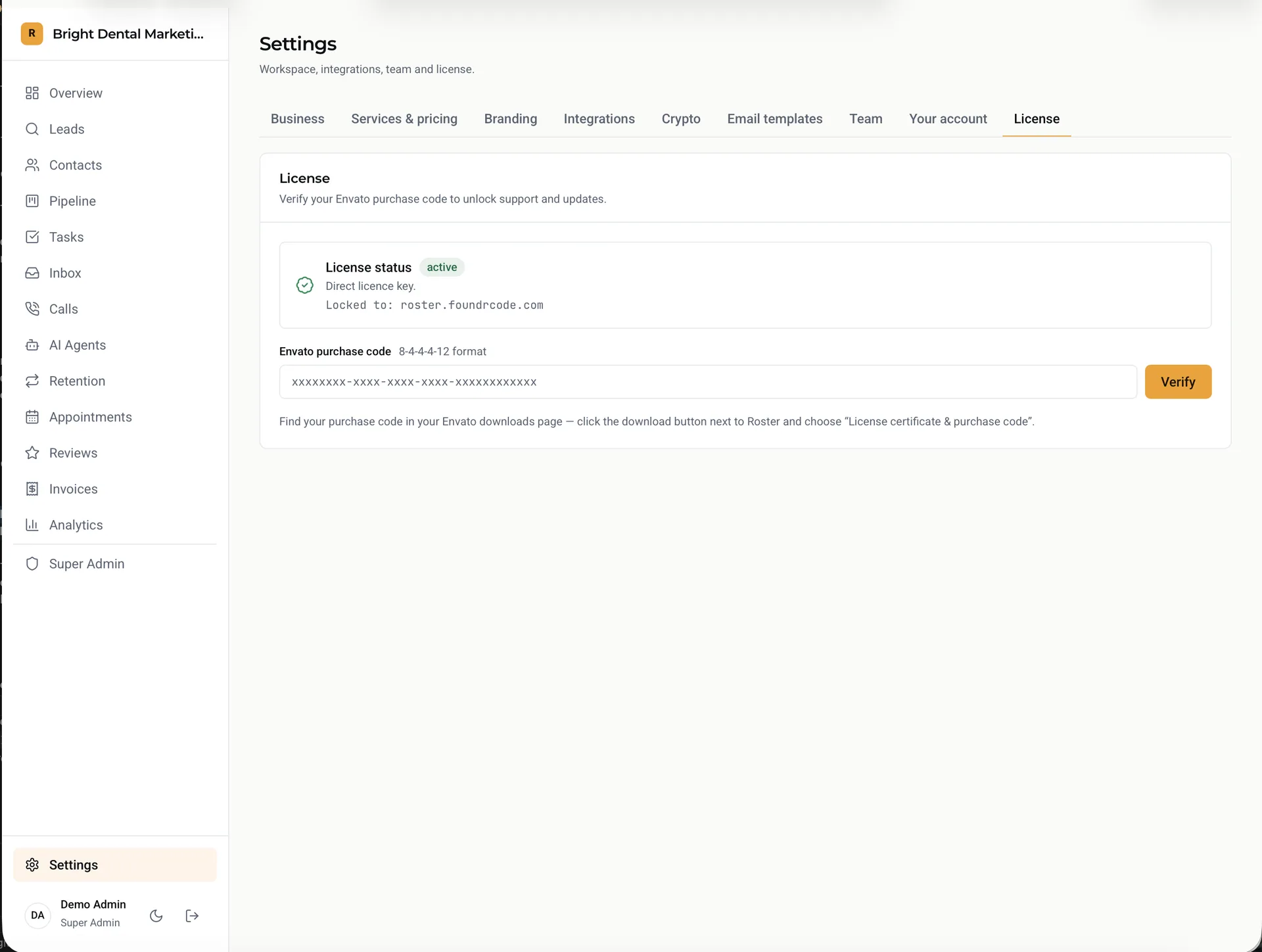Screen dimensions: 1262x952
Task: Open the Email templates tab
Action: coord(774,119)
